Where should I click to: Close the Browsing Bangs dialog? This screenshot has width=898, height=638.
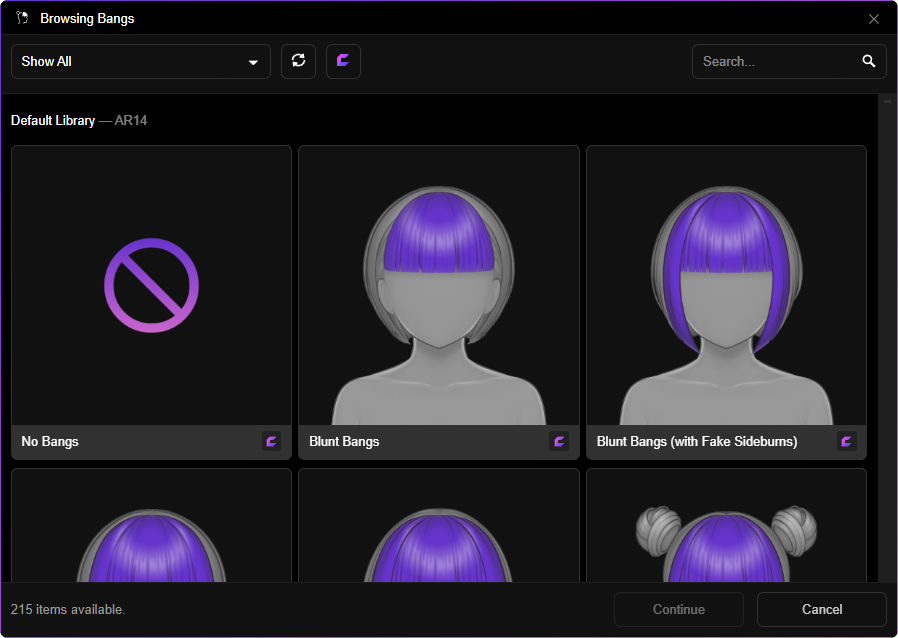pos(874,19)
